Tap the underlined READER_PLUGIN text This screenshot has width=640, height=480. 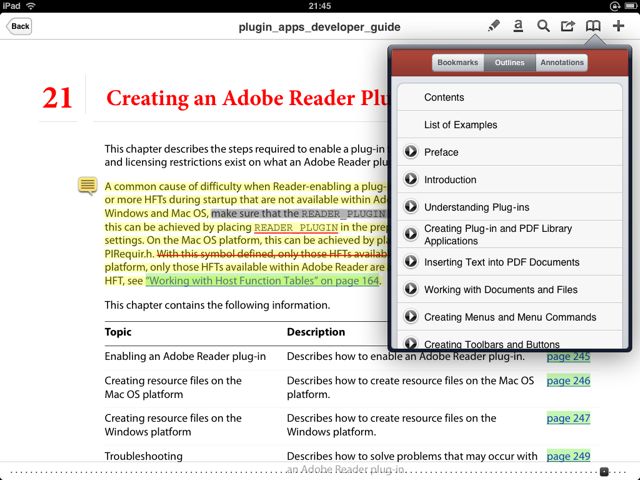tap(296, 227)
